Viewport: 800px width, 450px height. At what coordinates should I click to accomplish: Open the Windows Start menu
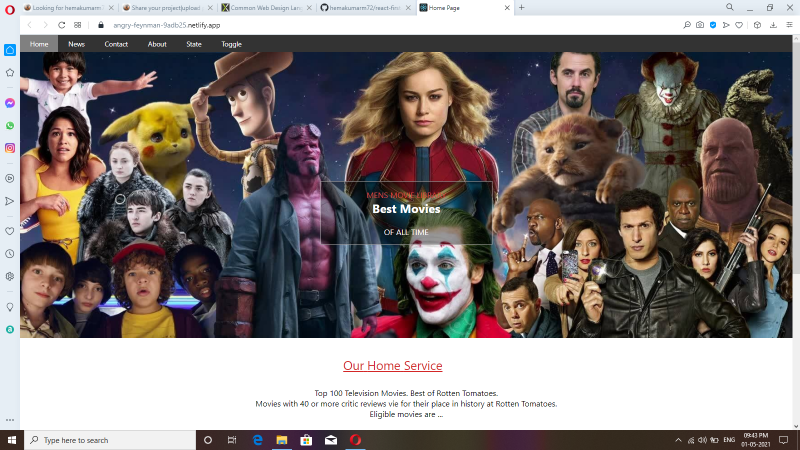coord(12,440)
